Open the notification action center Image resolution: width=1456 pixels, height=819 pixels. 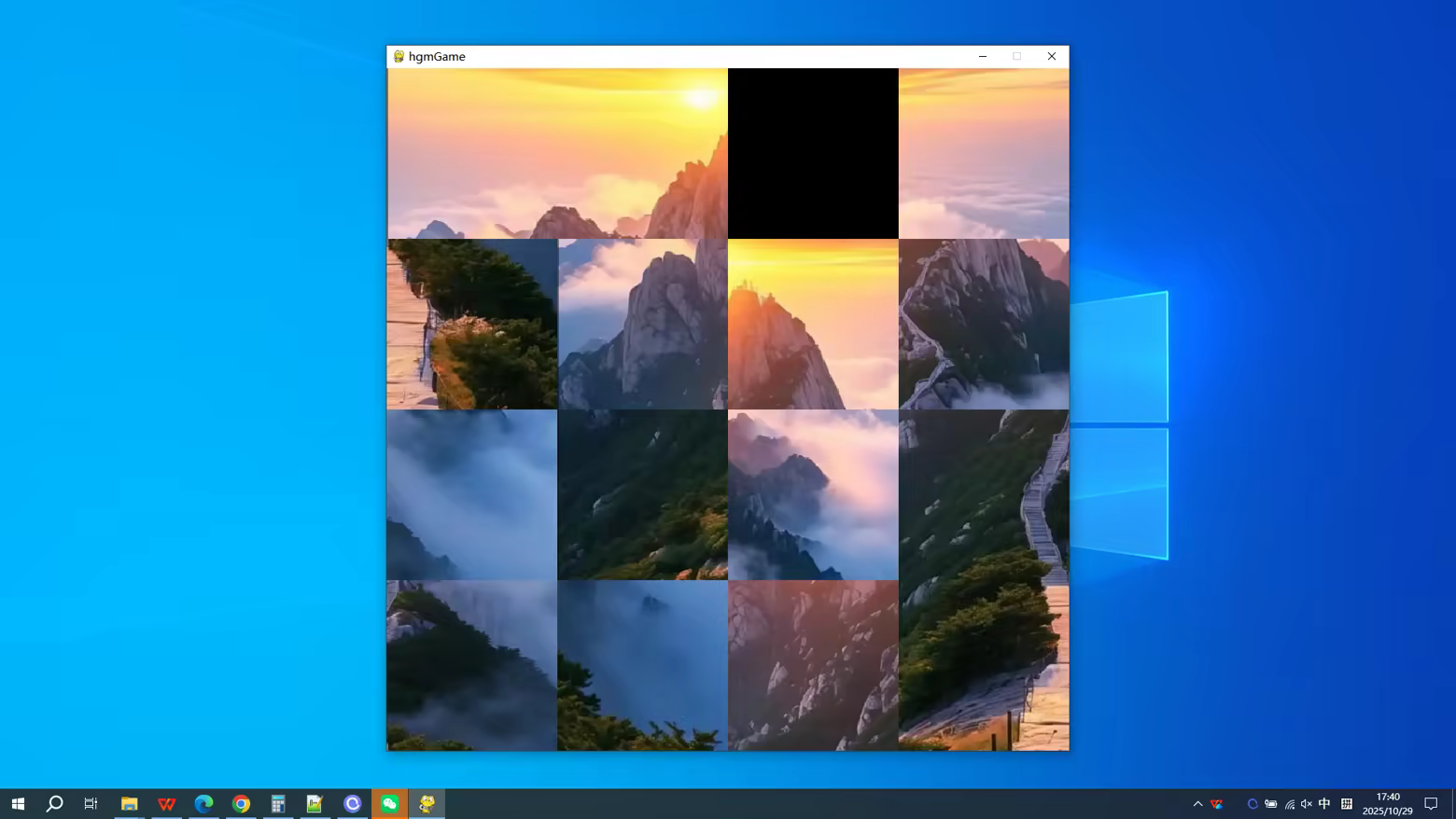click(x=1431, y=803)
